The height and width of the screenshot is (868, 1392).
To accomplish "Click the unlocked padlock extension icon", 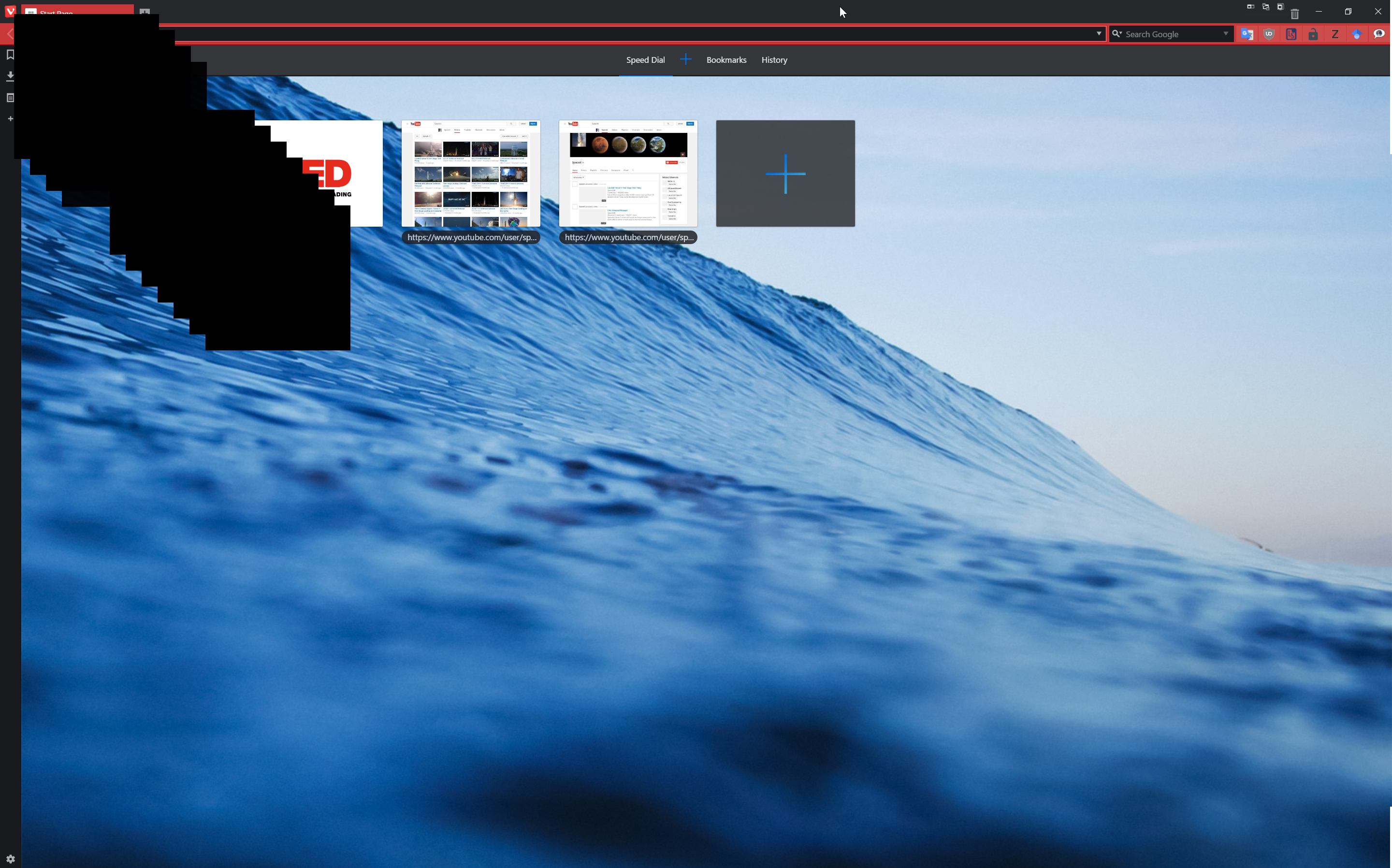I will (1313, 34).
